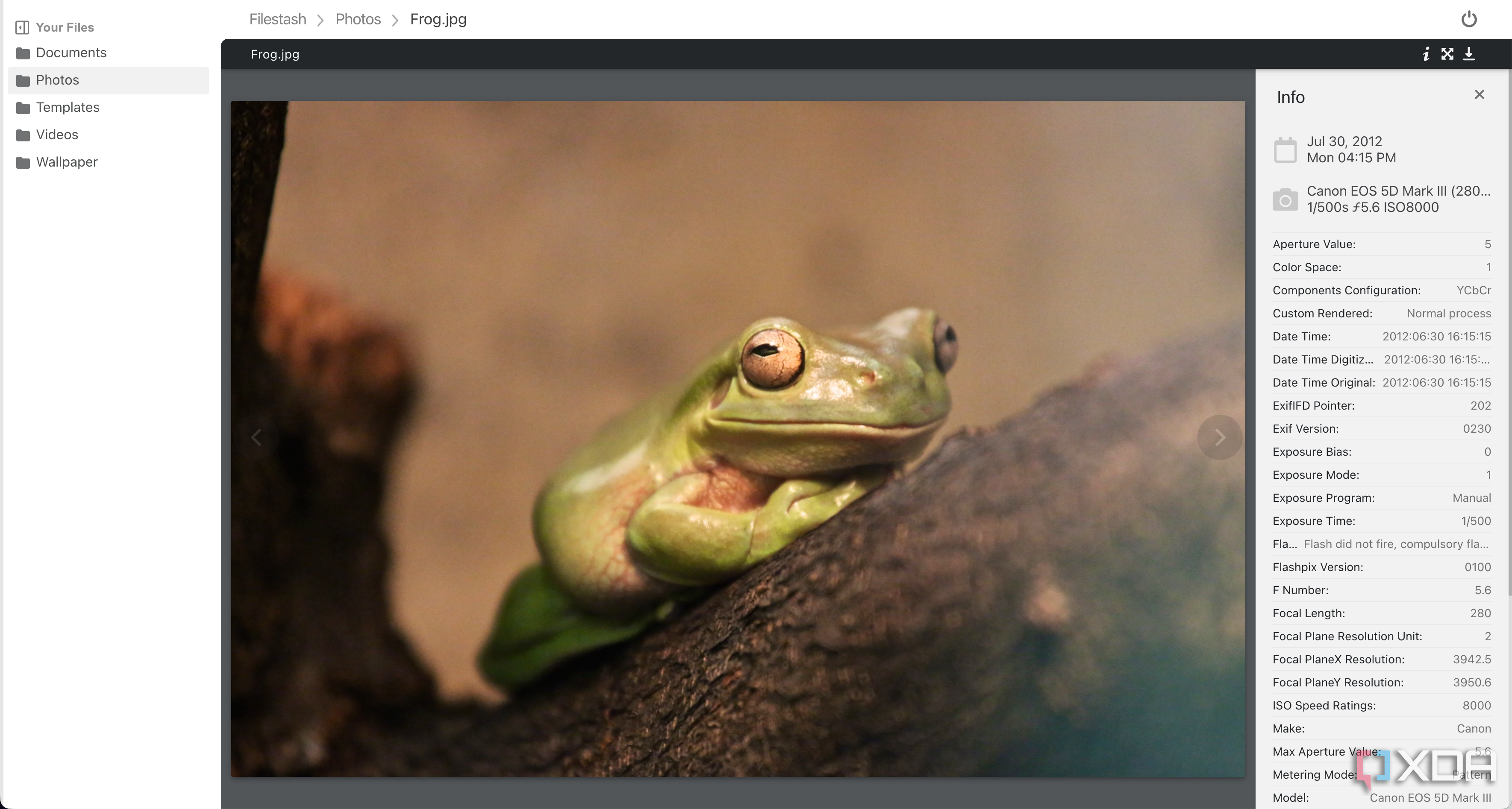This screenshot has height=809, width=1512.
Task: Click the Exposure Bias row
Action: 1382,452
